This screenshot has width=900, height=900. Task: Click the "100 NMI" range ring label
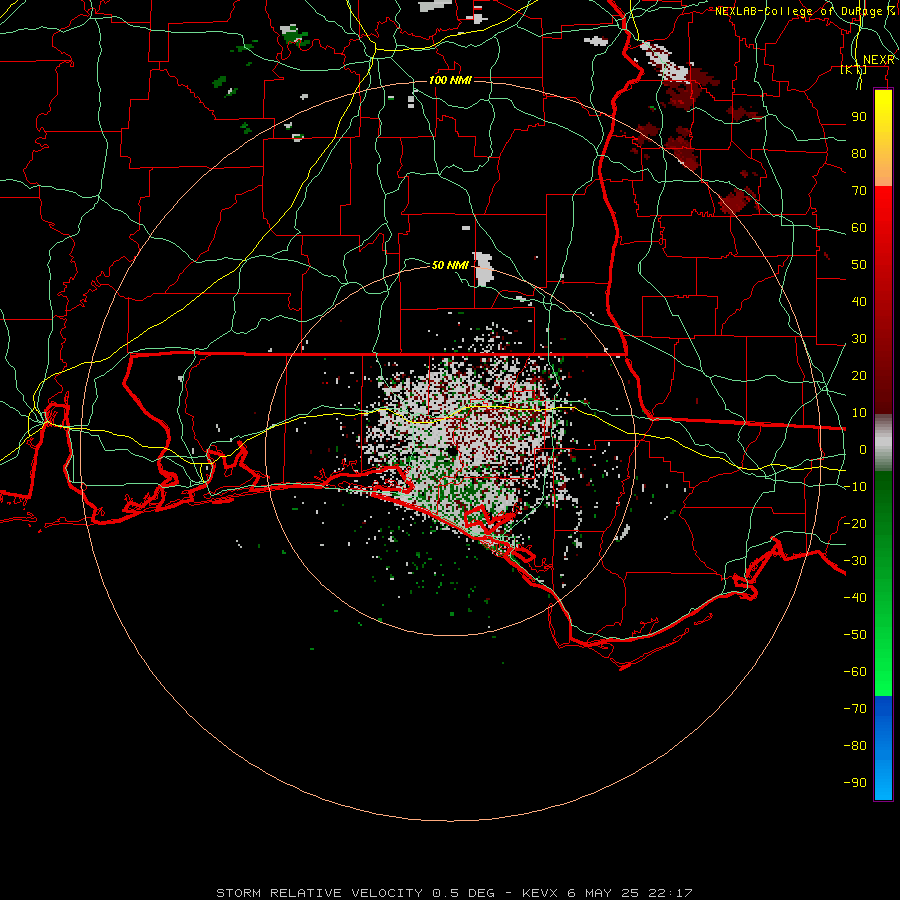[450, 80]
